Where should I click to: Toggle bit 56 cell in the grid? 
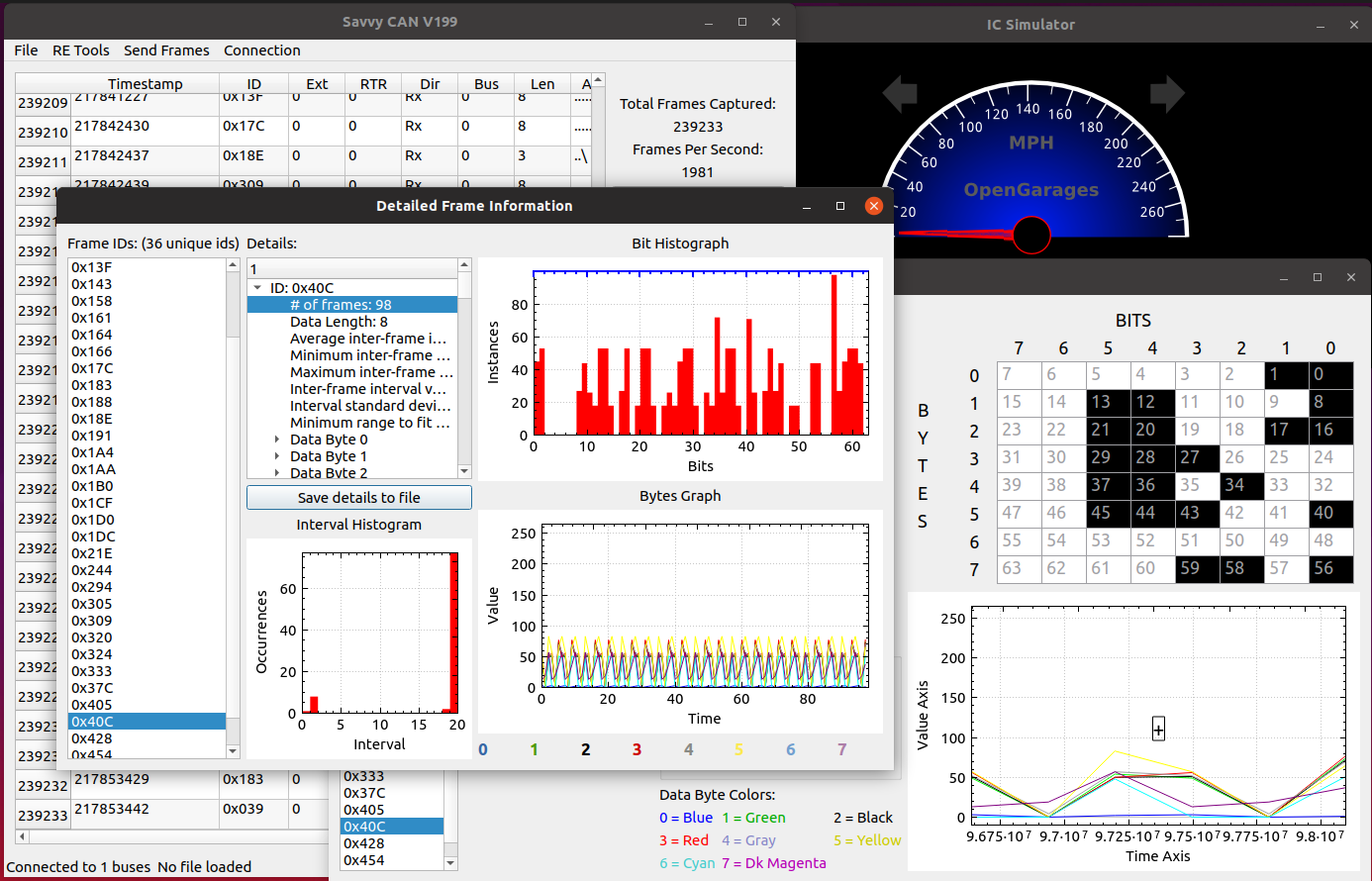[x=1330, y=568]
